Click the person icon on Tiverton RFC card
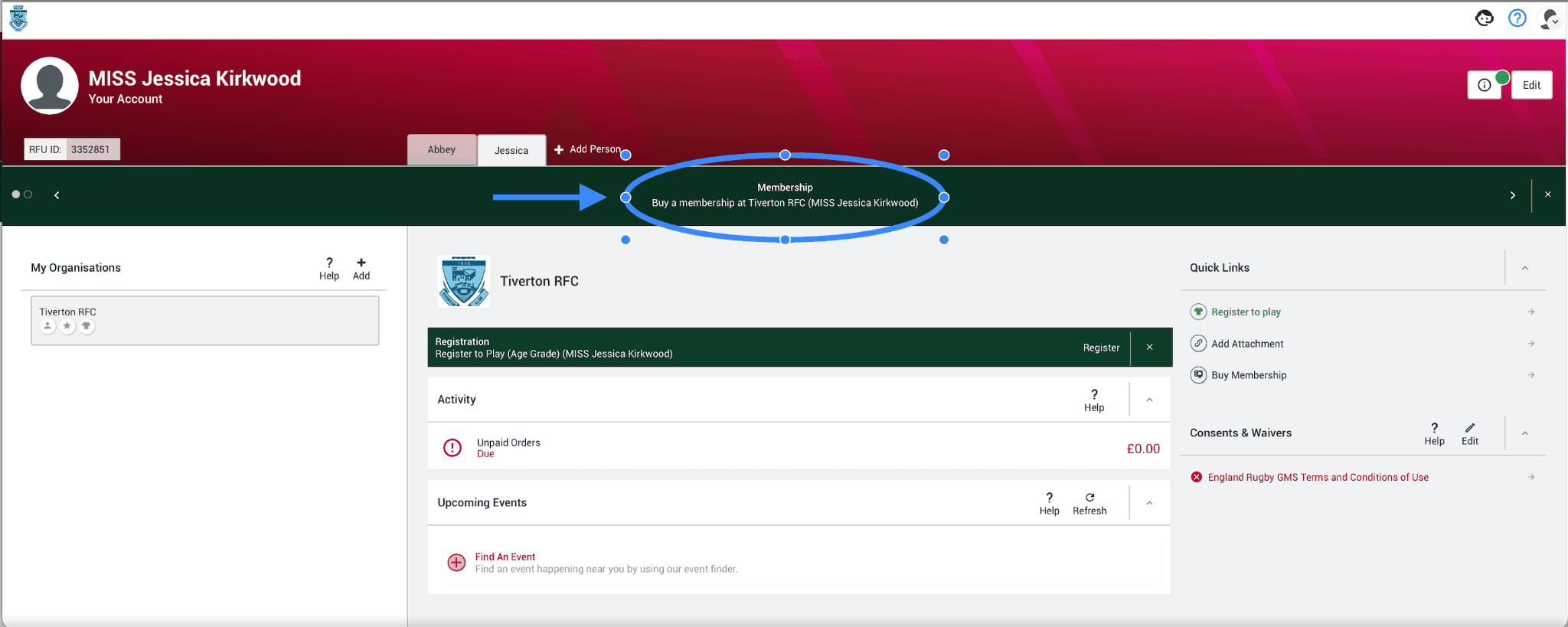Viewport: 1568px width, 627px height. point(47,326)
